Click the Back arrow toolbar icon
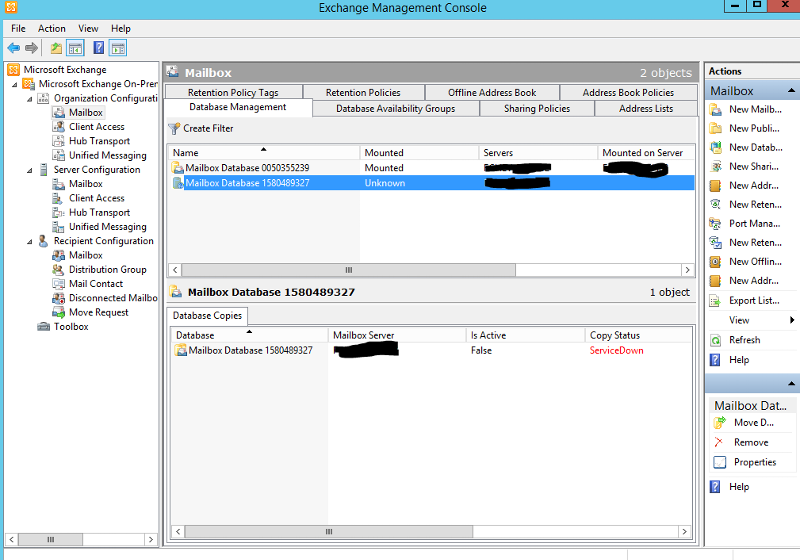This screenshot has width=800, height=560. click(x=14, y=48)
